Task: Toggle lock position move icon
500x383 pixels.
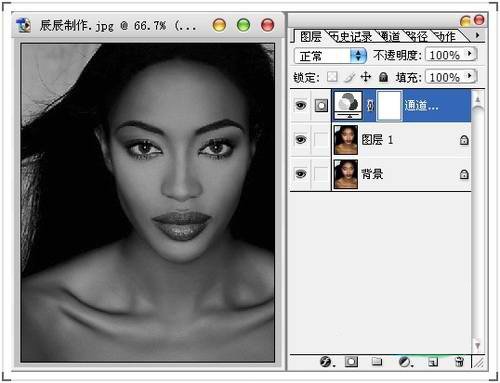Action: 366,77
